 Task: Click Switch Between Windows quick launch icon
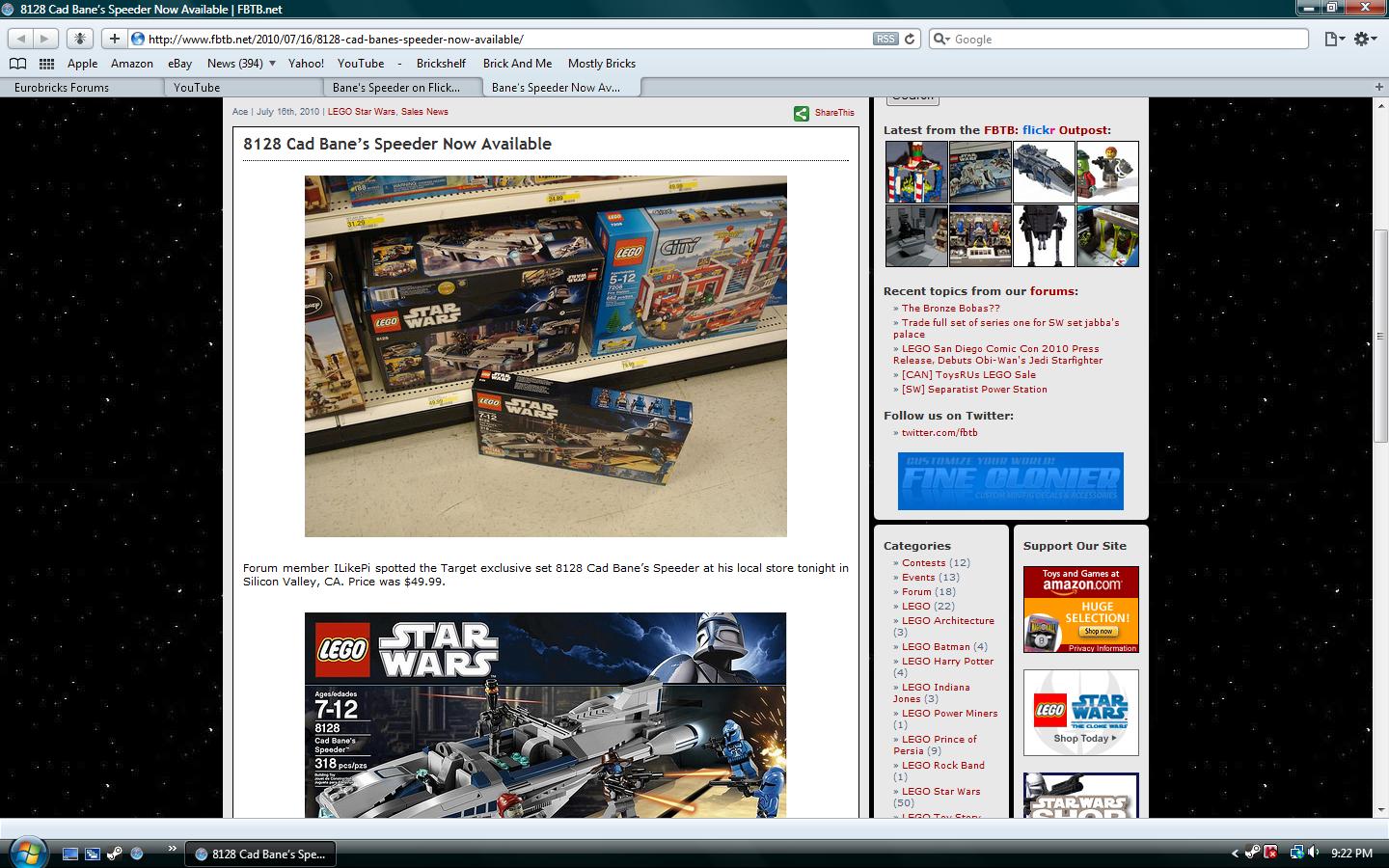click(93, 854)
